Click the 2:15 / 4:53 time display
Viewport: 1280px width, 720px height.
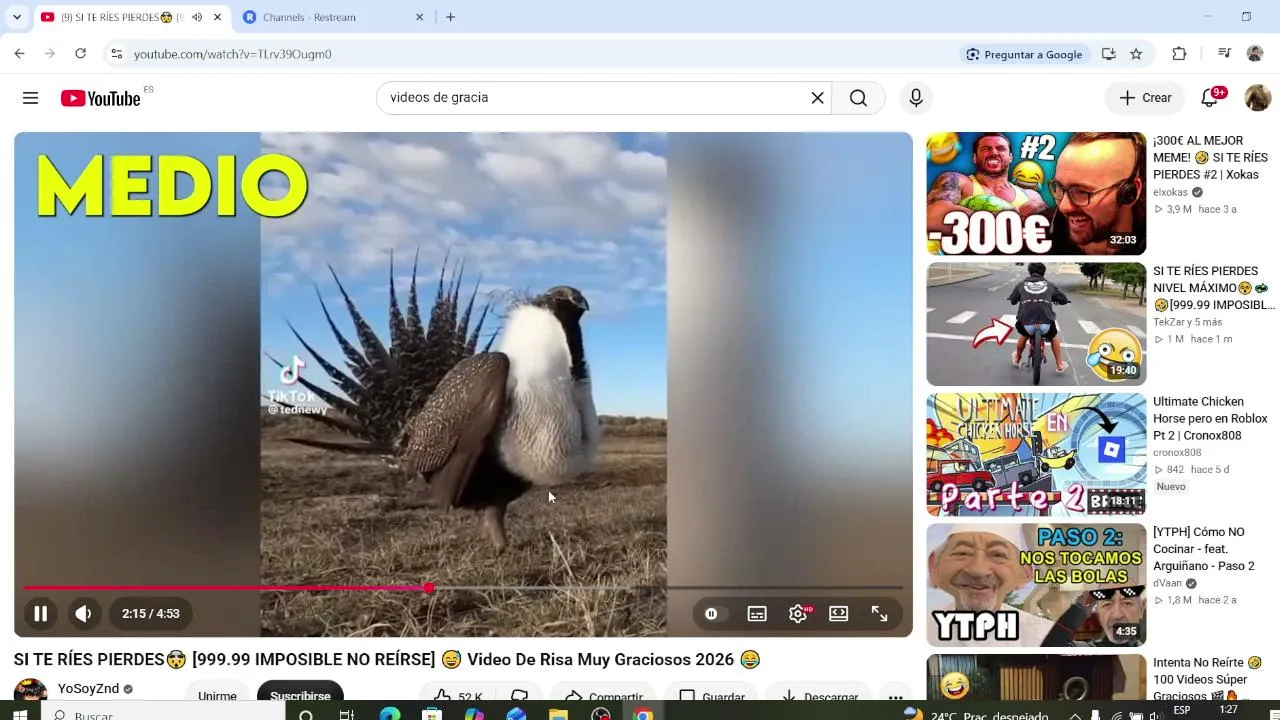pyautogui.click(x=151, y=614)
